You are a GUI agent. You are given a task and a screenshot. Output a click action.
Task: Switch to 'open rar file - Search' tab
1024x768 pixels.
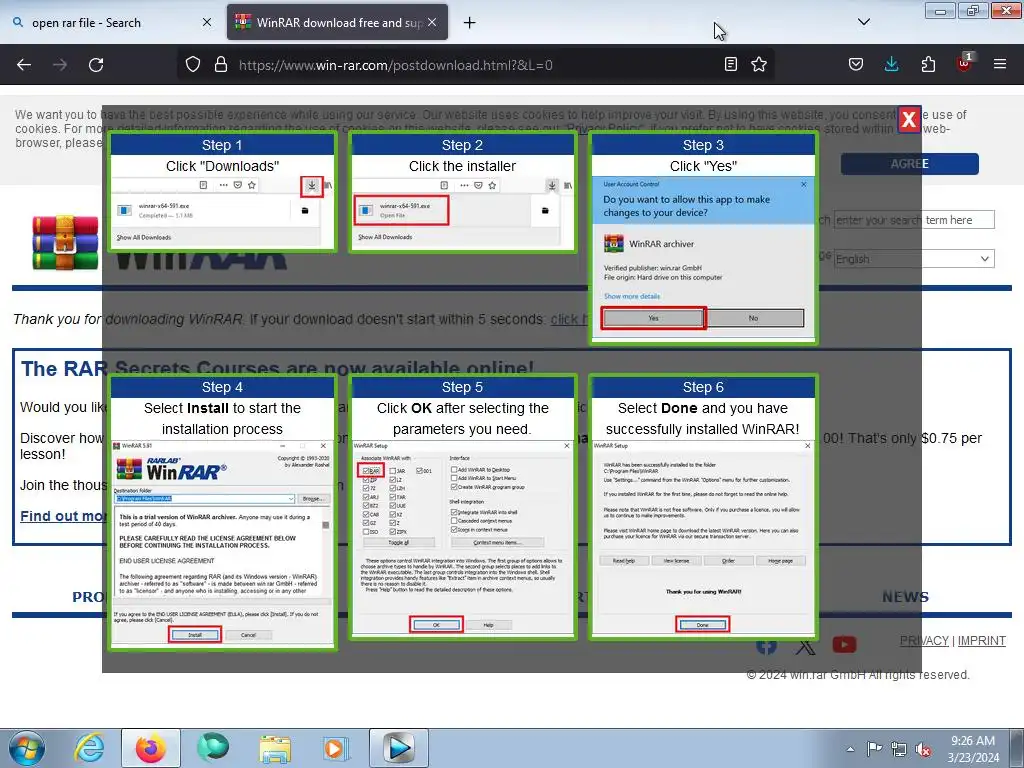pos(111,22)
